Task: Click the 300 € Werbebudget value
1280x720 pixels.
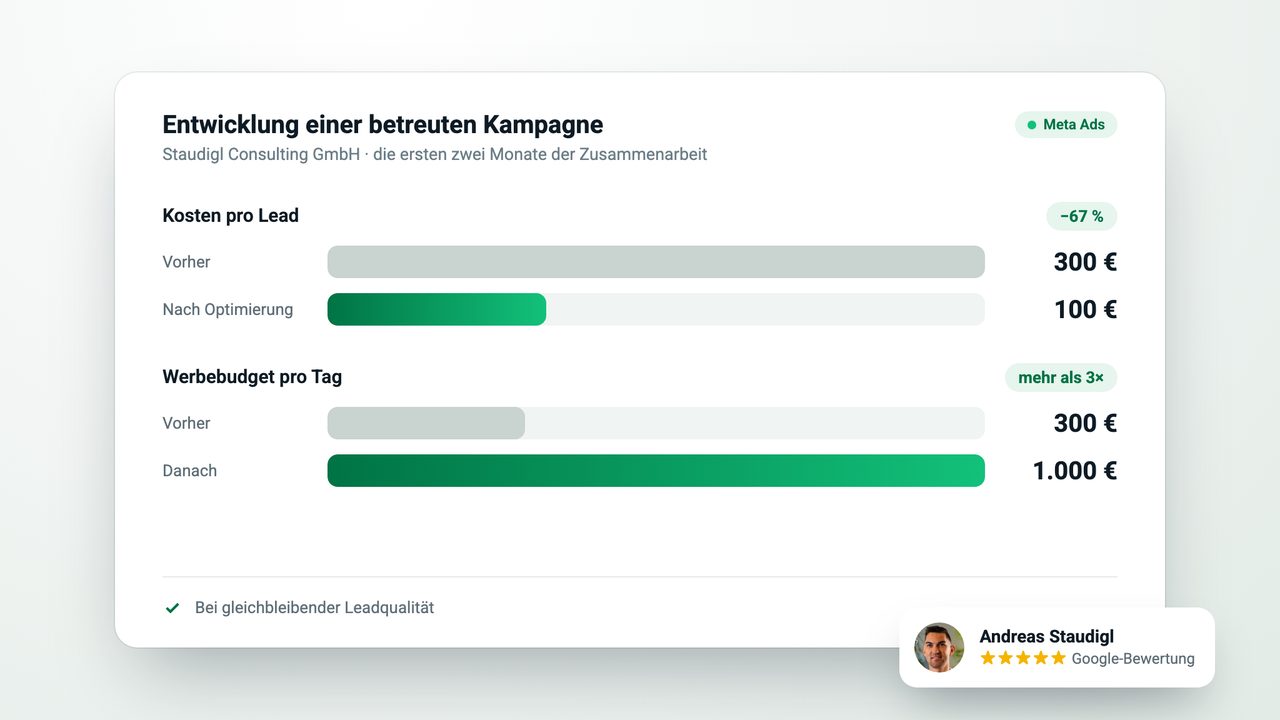Action: pos(1085,423)
